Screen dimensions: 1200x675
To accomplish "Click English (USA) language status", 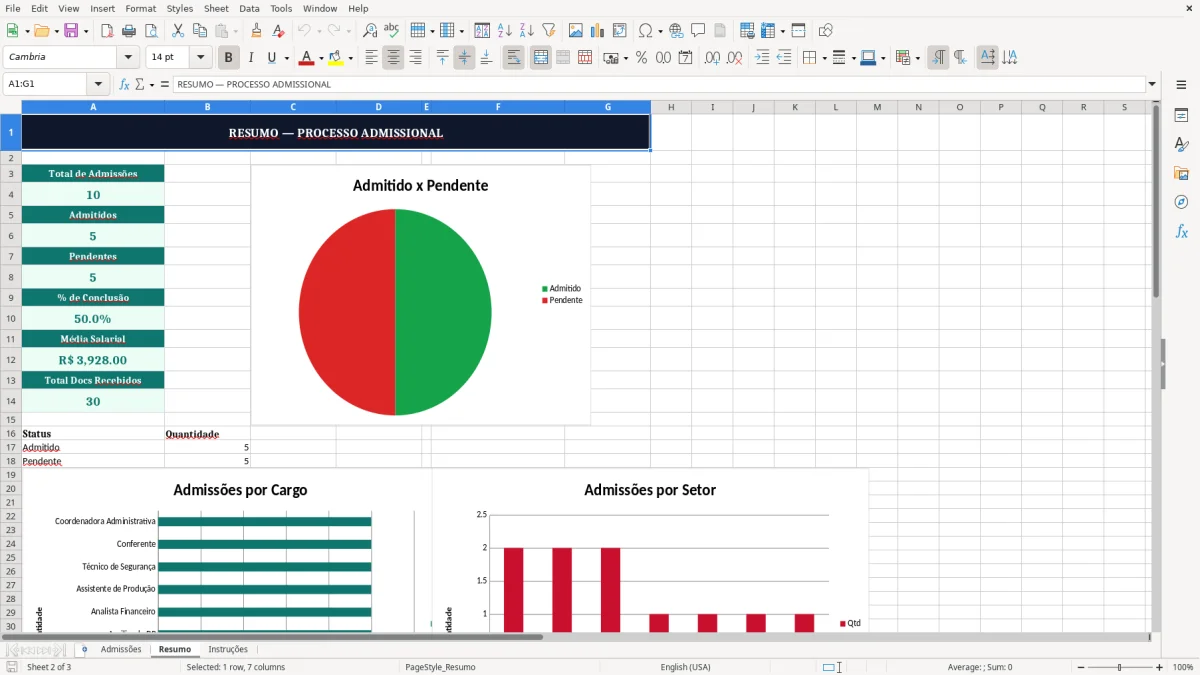I will (x=686, y=667).
